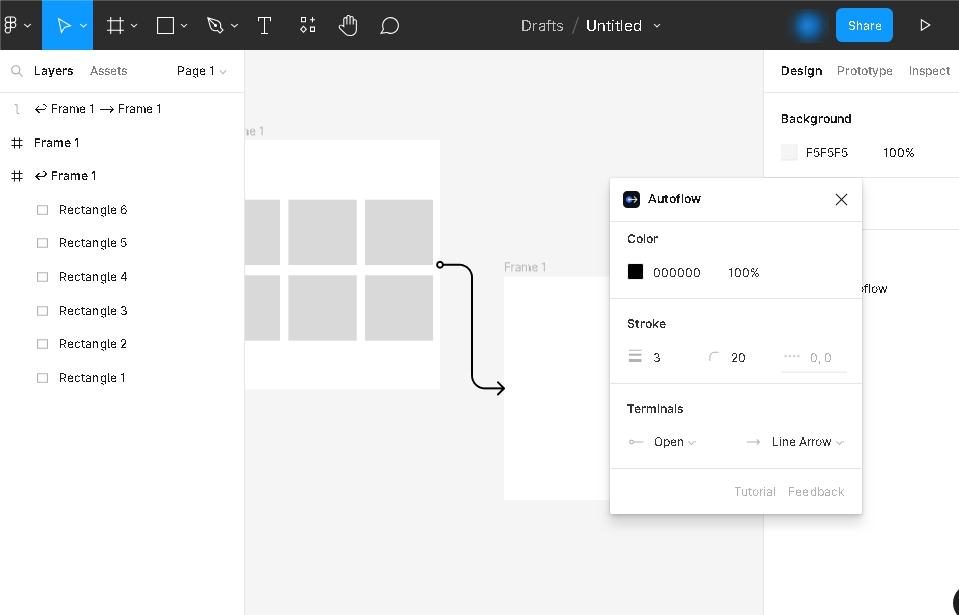Switch to the Assets tab
The image size is (959, 615).
click(x=108, y=71)
